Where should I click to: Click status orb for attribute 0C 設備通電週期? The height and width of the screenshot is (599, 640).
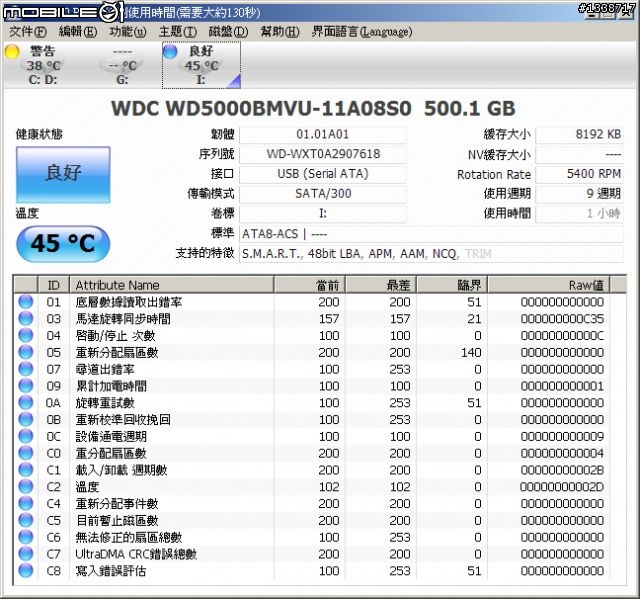pyautogui.click(x=25, y=437)
